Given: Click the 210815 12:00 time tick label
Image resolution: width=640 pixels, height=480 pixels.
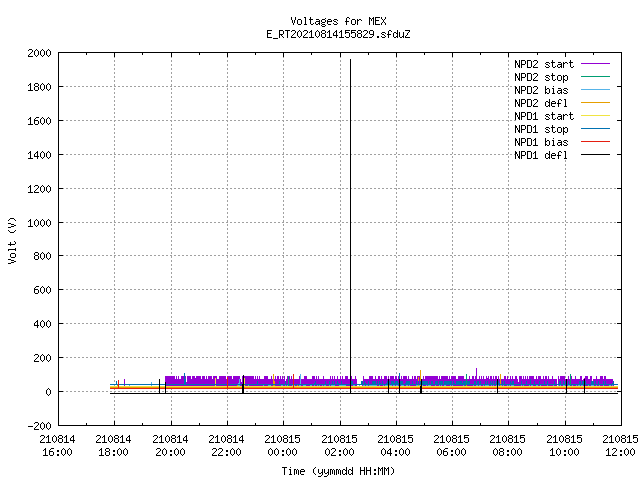Looking at the screenshot, I should point(620,446).
